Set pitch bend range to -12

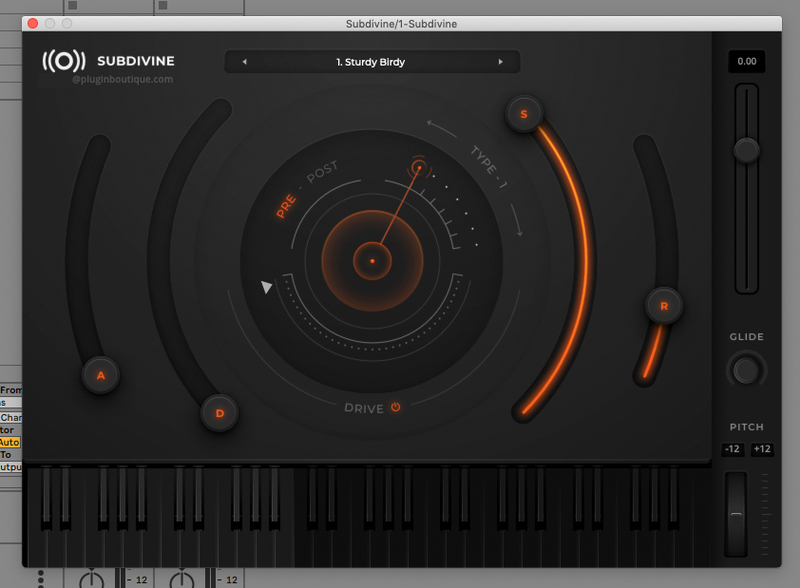tap(732, 449)
